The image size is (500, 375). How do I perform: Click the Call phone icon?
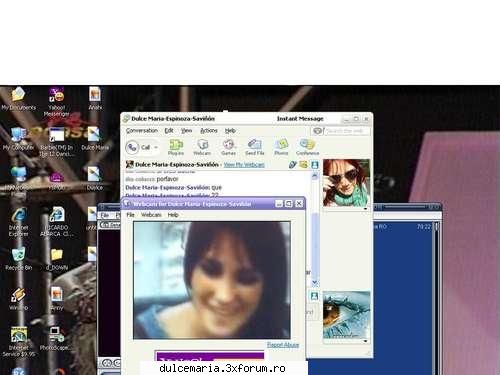point(132,147)
